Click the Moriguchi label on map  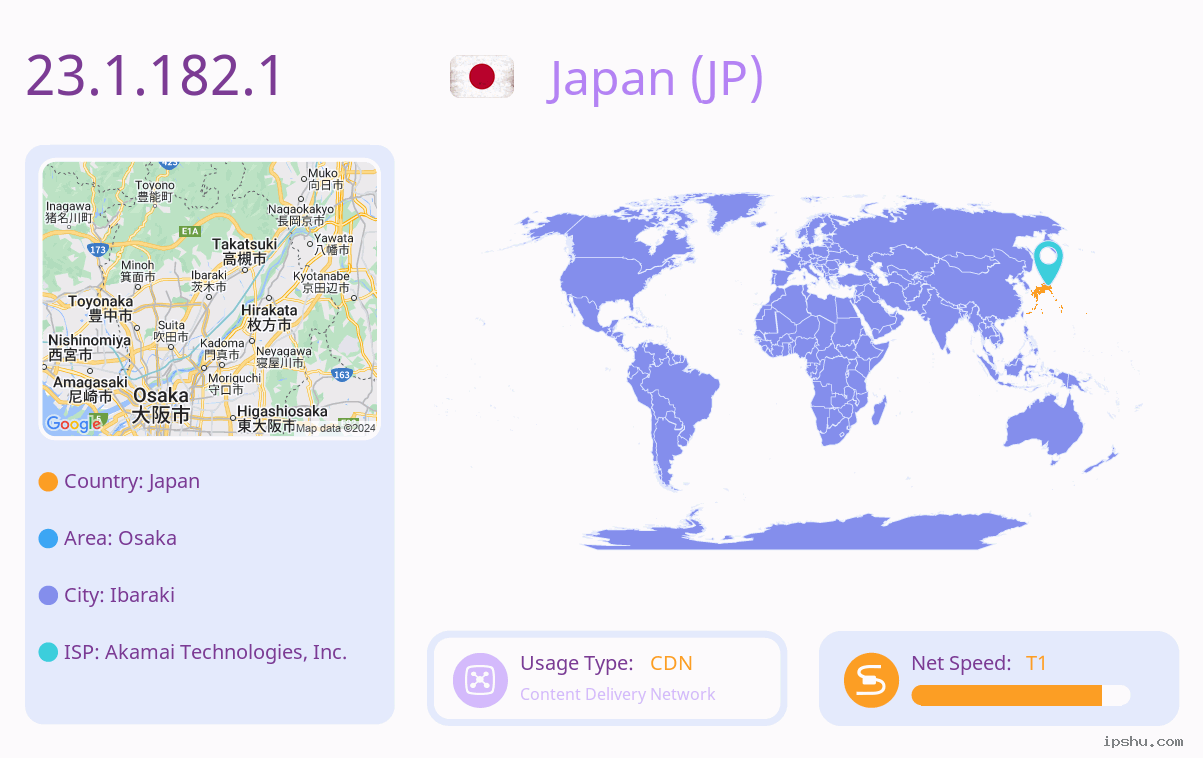234,383
